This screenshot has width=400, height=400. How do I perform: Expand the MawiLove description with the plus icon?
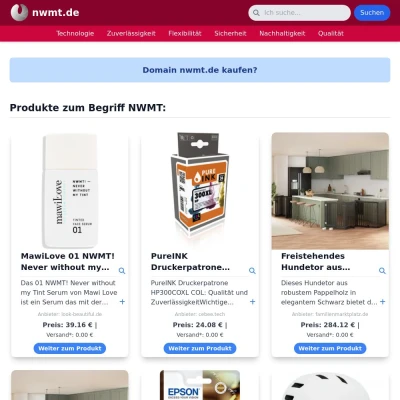click(x=122, y=302)
